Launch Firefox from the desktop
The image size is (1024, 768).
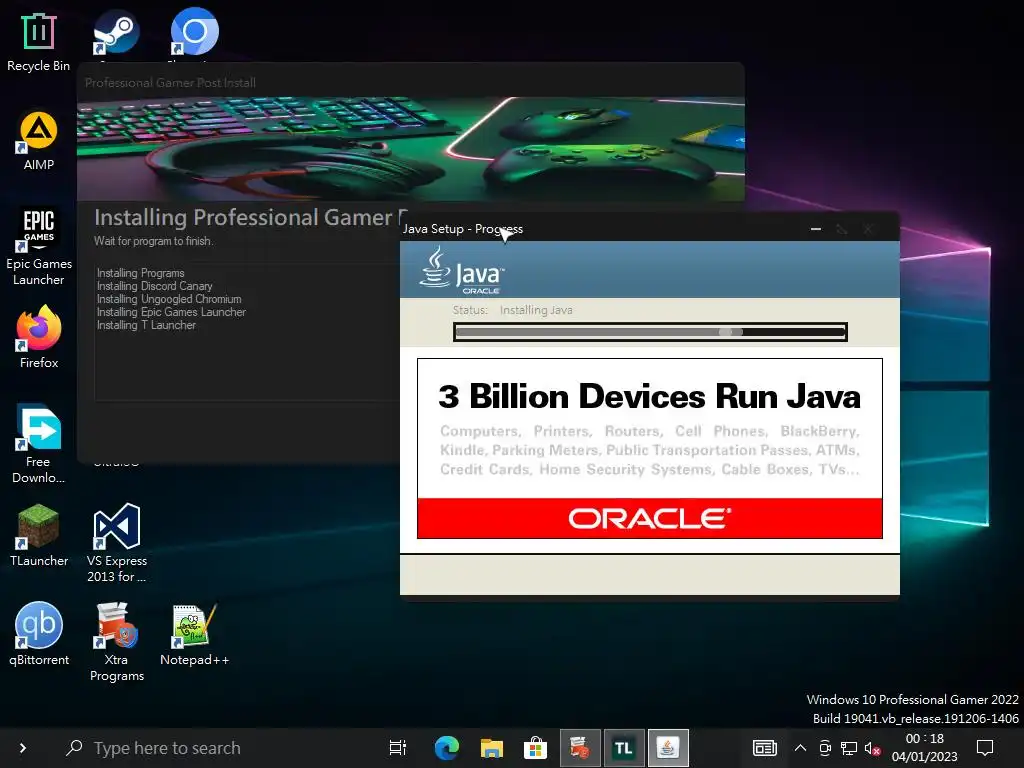click(x=39, y=338)
